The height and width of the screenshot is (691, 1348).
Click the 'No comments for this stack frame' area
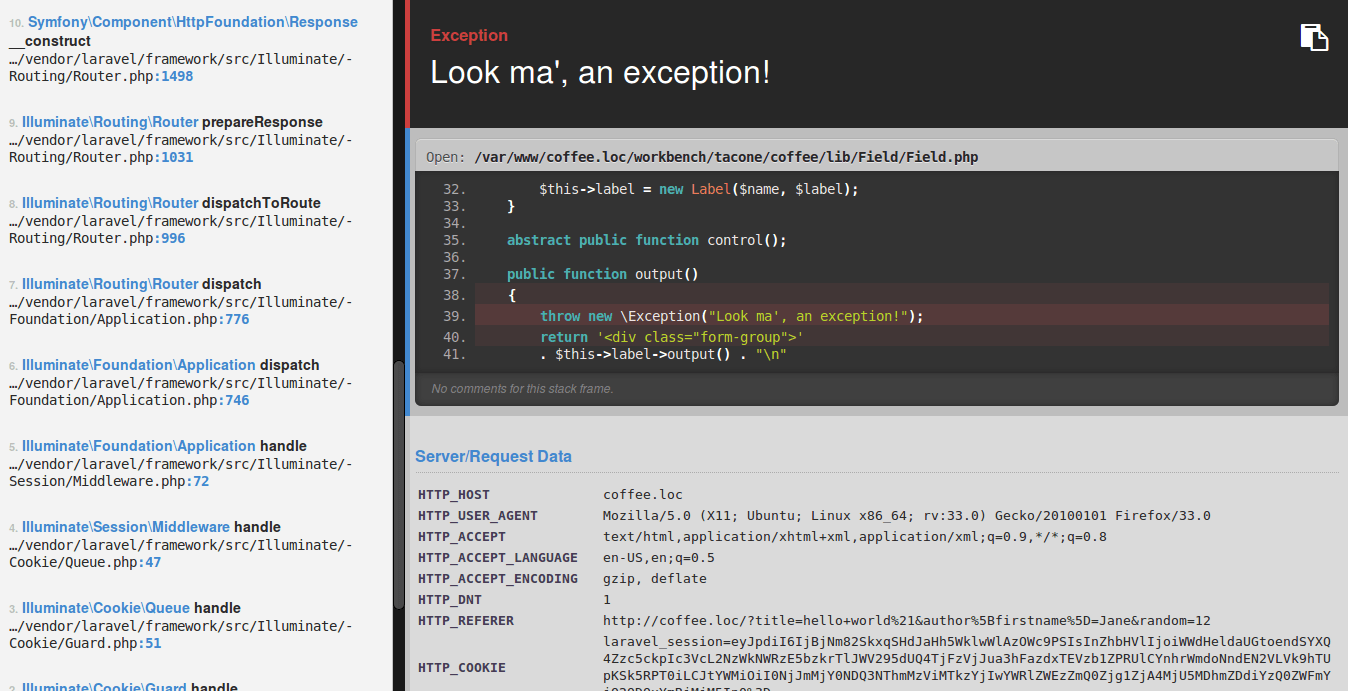[522, 389]
